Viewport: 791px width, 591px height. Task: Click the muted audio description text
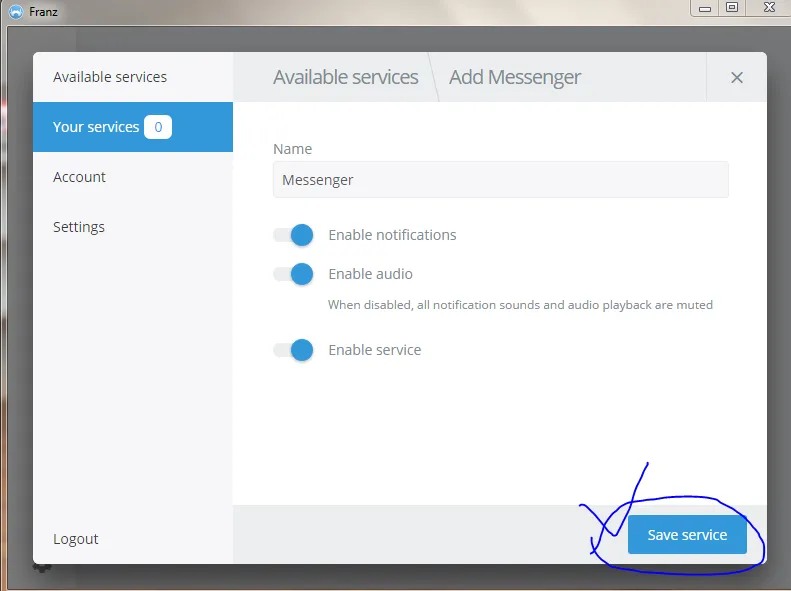(520, 305)
